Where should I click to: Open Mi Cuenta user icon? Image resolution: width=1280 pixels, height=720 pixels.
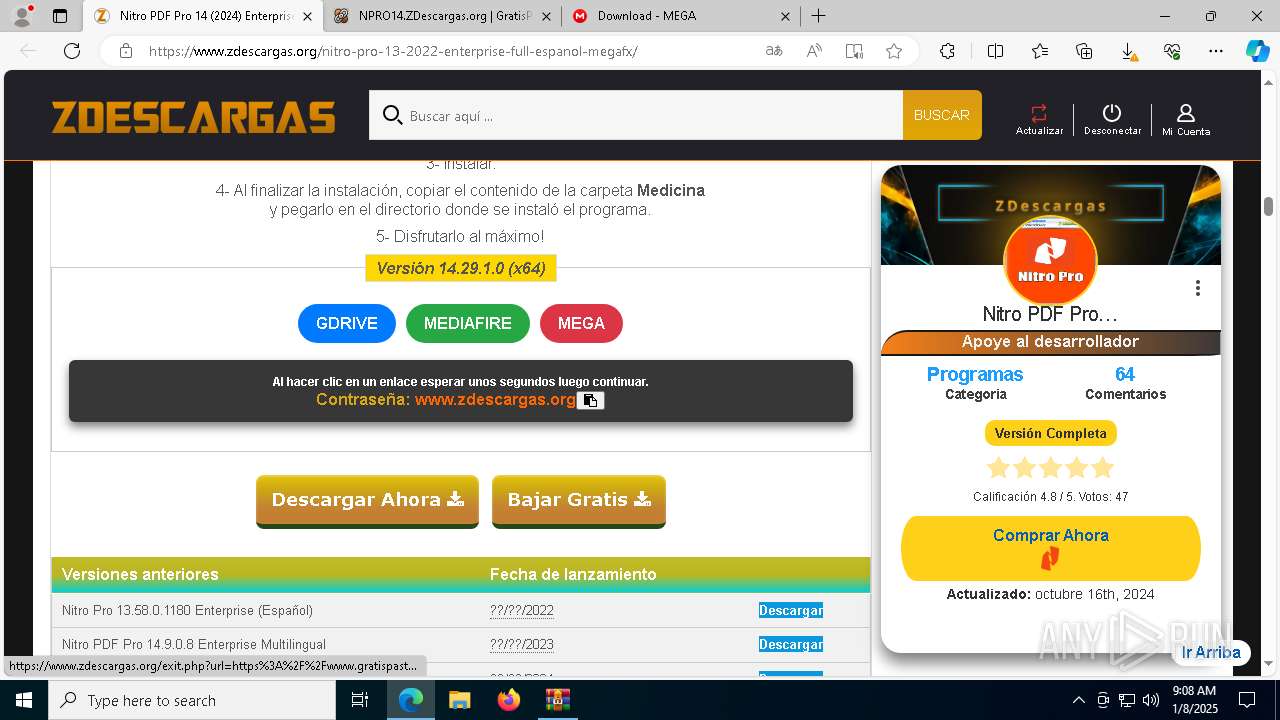(1186, 113)
